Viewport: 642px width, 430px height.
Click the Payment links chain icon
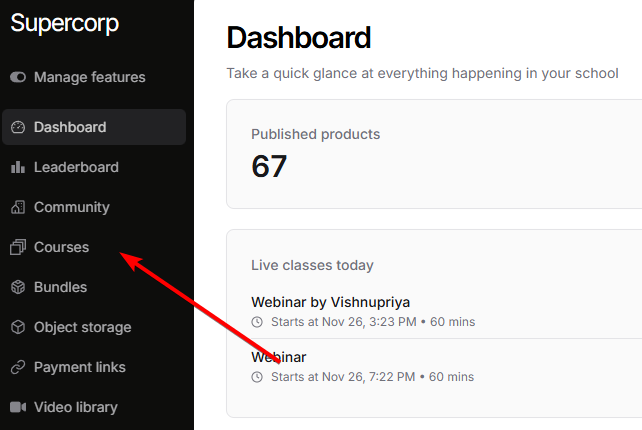[17, 367]
